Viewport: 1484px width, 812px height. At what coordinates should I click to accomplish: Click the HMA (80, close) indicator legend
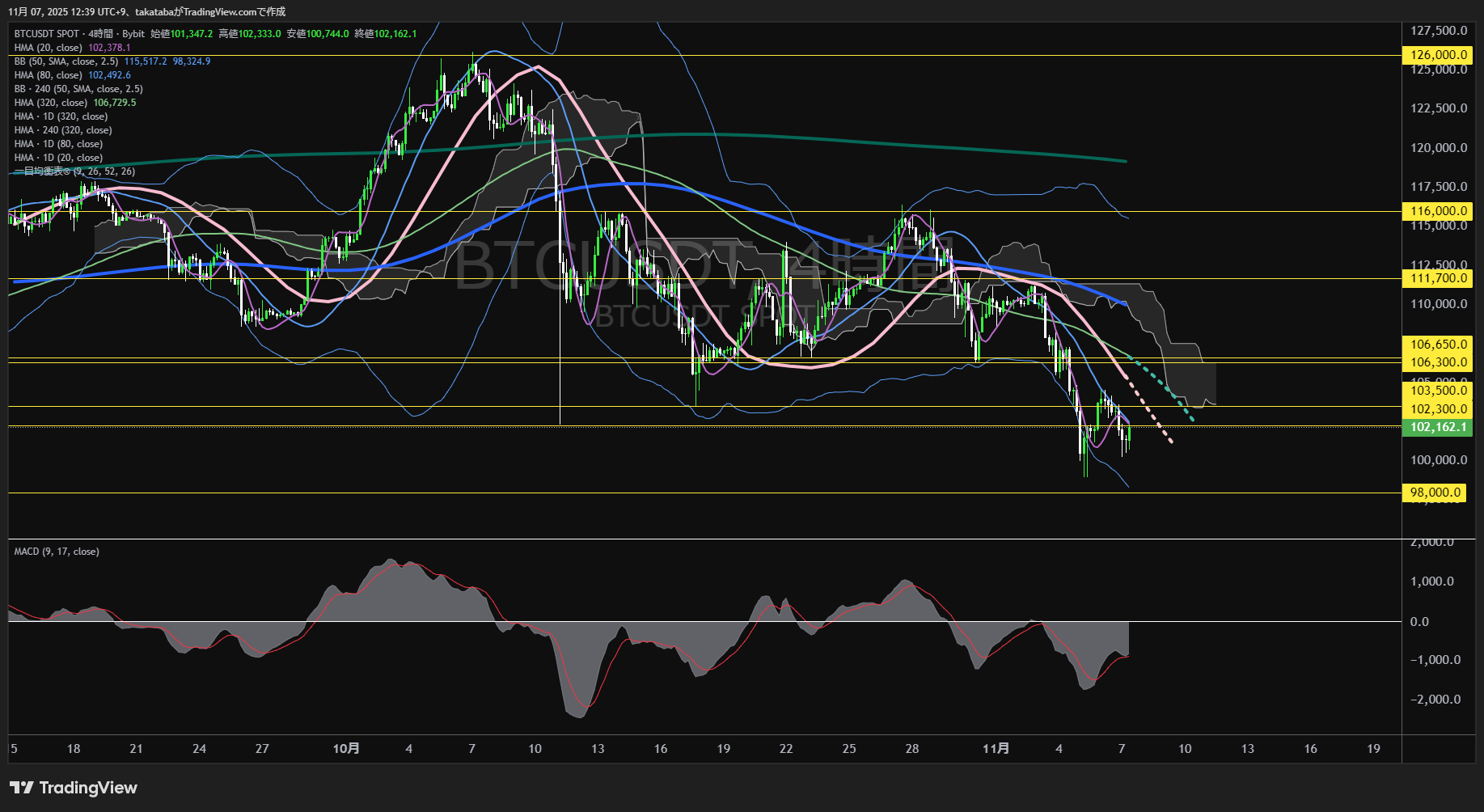point(49,75)
